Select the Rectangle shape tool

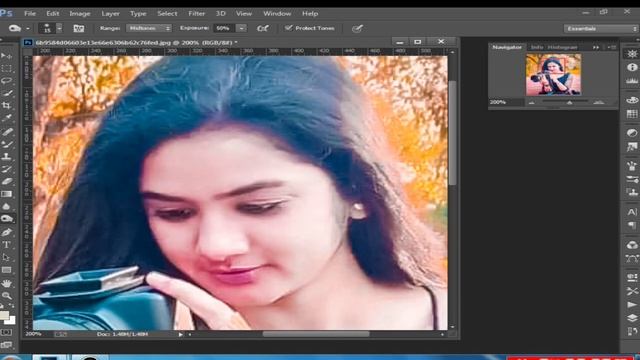[x=6, y=270]
